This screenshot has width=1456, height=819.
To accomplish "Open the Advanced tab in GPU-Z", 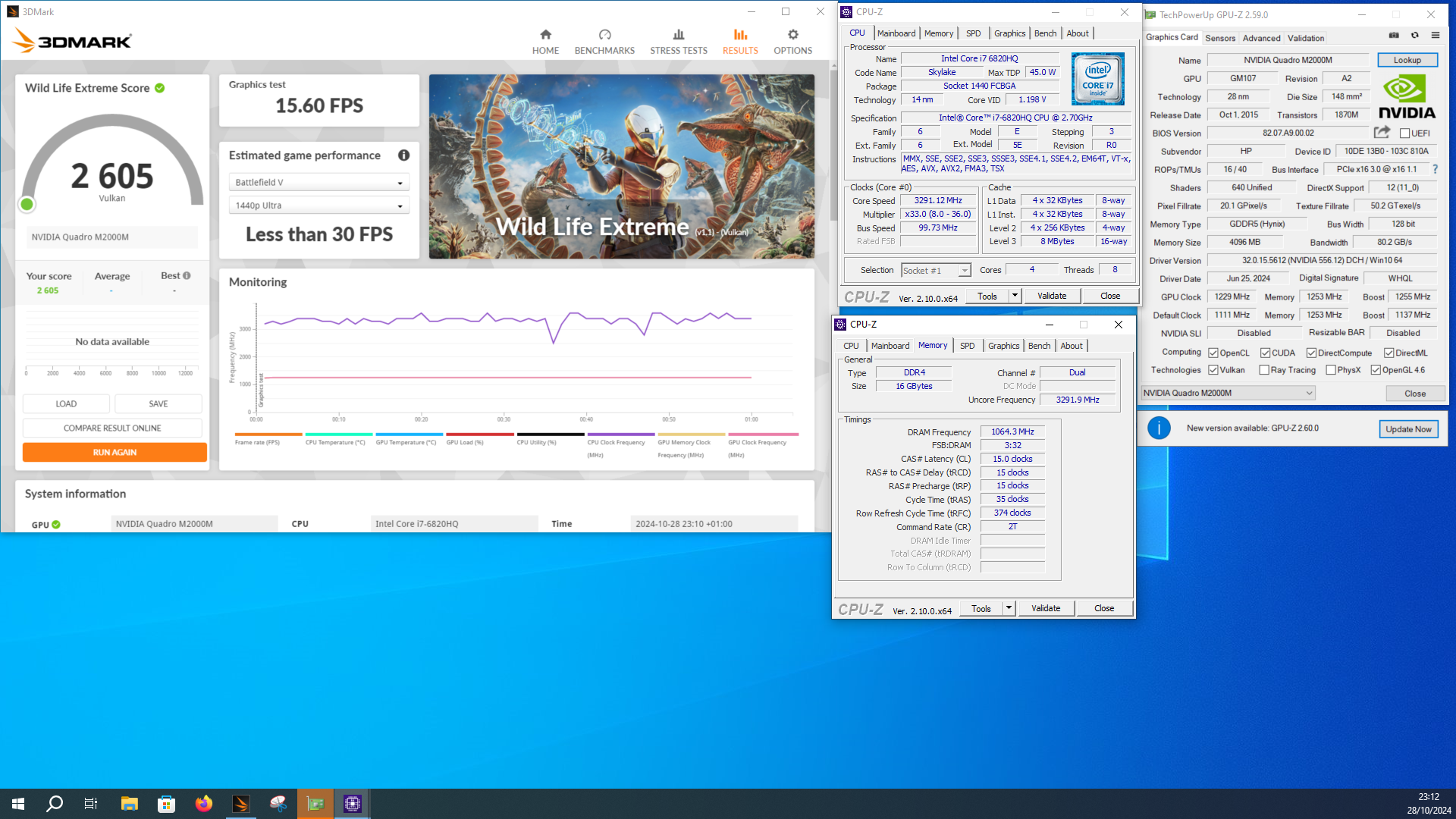I will tap(1262, 38).
